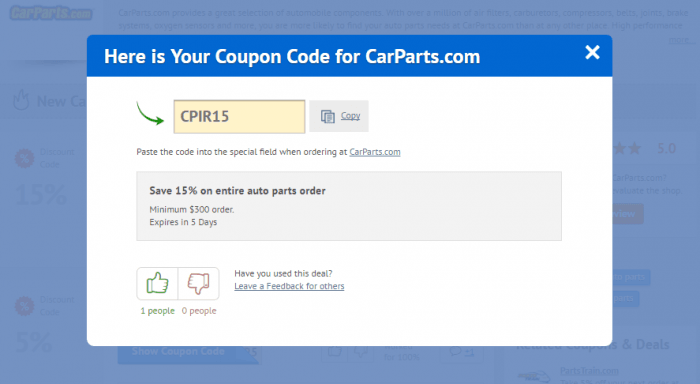Click the 5% discount code percent badge
This screenshot has height=384, width=700.
[24, 306]
